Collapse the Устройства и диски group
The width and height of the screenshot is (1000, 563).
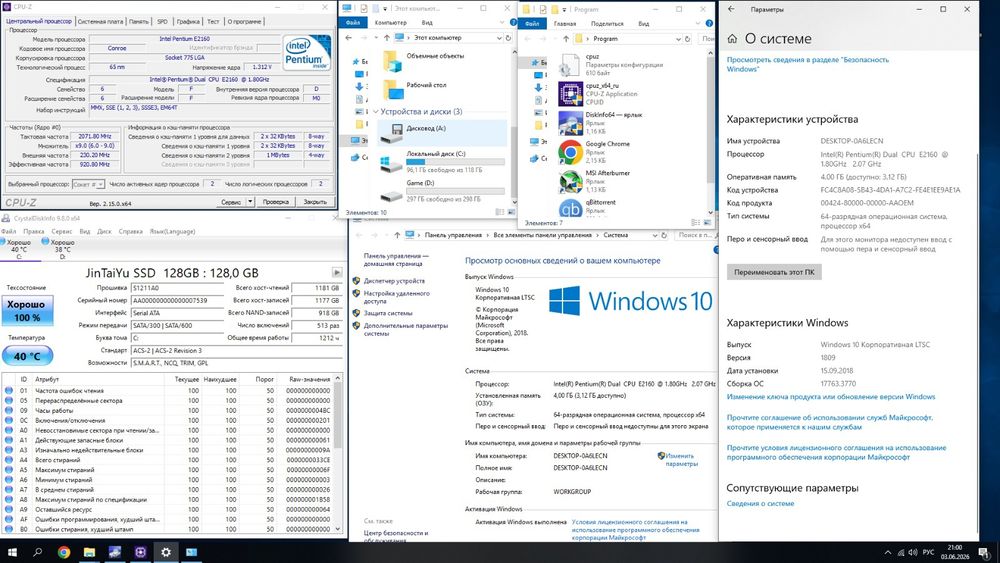point(376,112)
